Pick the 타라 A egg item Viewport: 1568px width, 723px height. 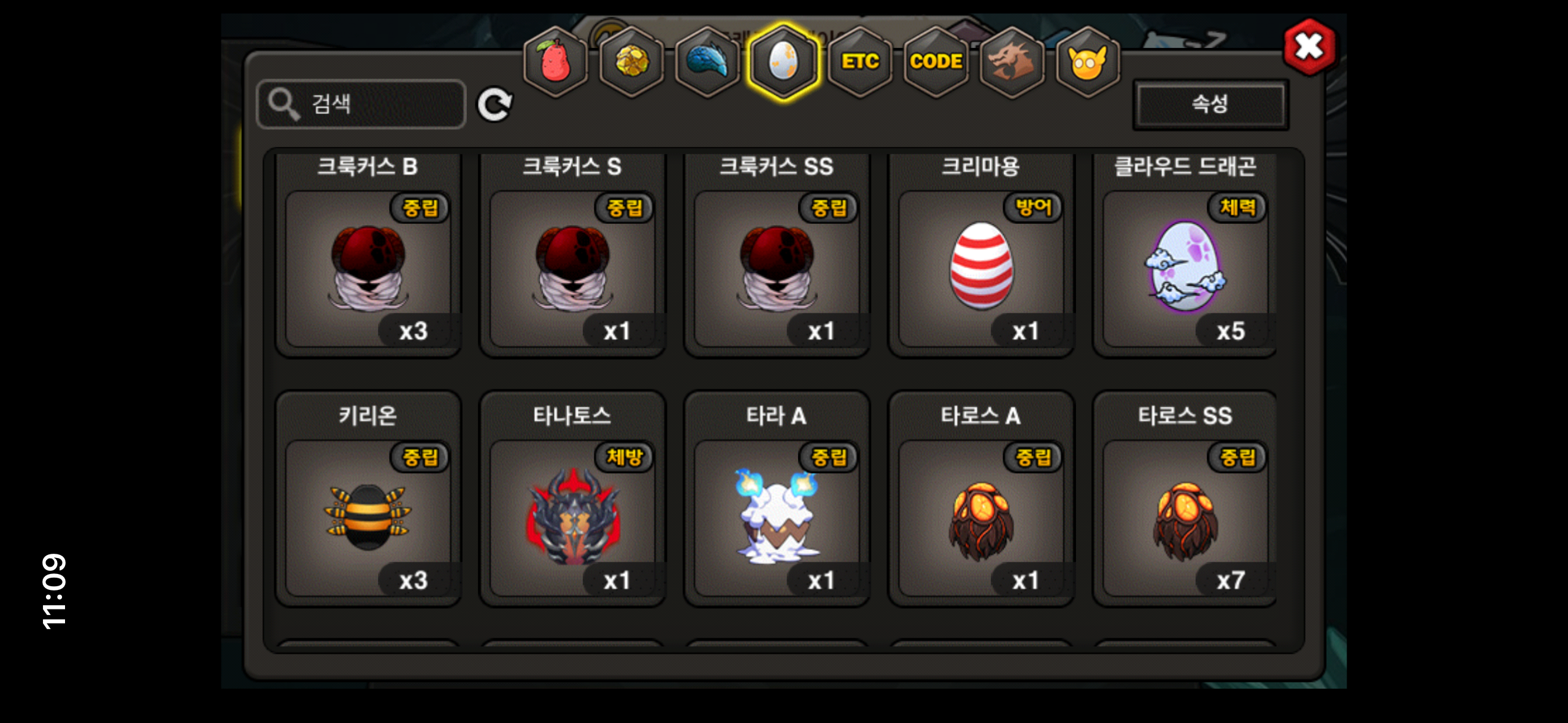coord(777,499)
